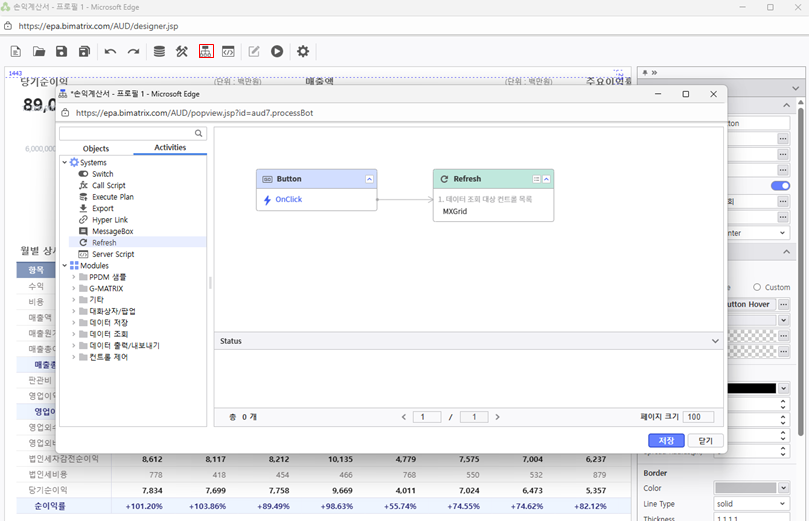Open the Line Type solid dropdown
The image size is (809, 521).
pyautogui.click(x=752, y=503)
